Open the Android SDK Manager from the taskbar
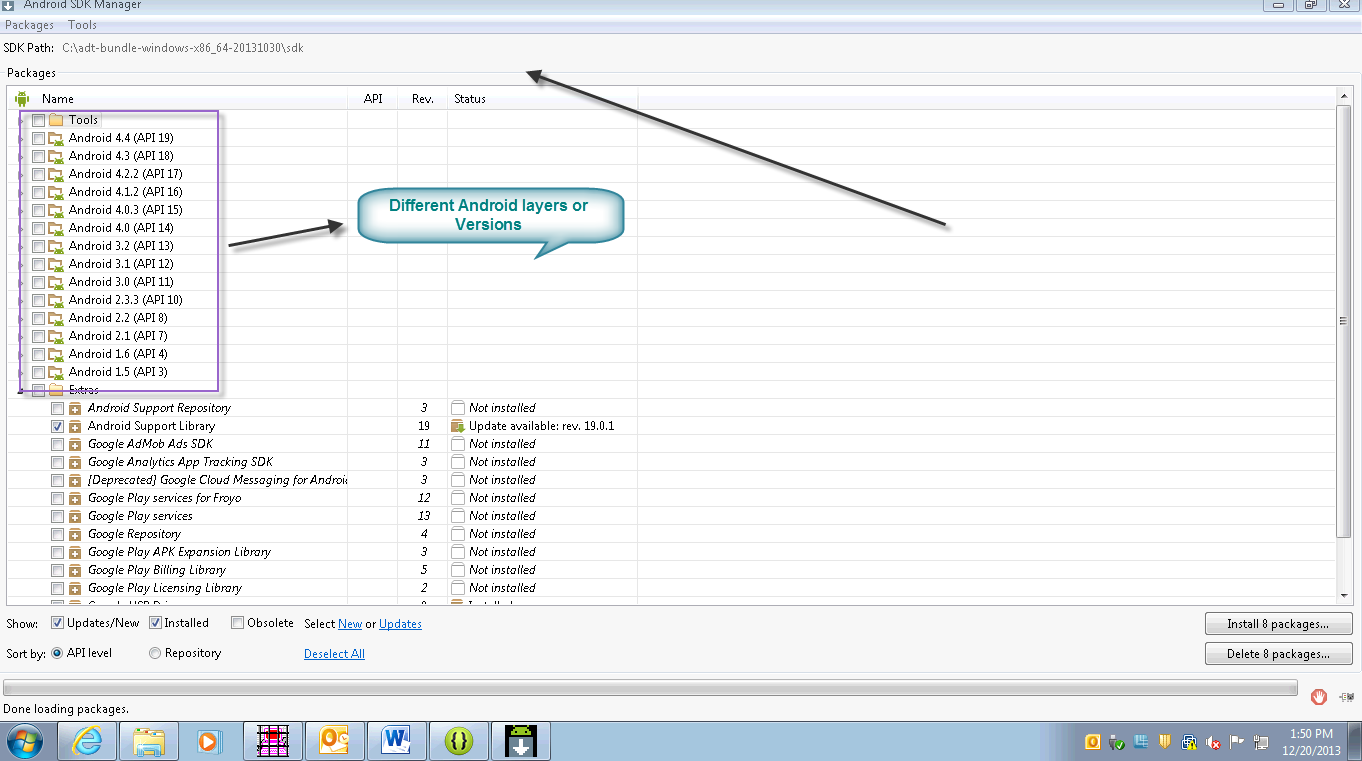Image resolution: width=1362 pixels, height=761 pixels. [x=520, y=740]
